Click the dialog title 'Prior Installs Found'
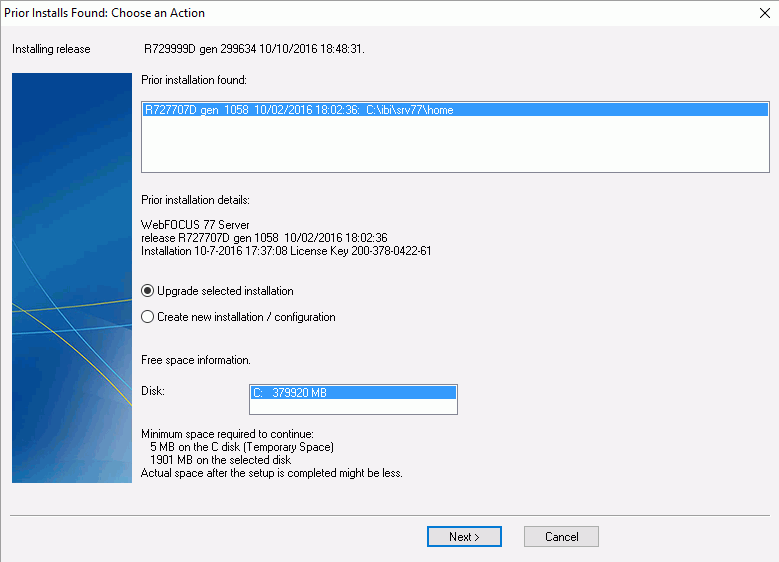This screenshot has width=779, height=562. coord(104,13)
